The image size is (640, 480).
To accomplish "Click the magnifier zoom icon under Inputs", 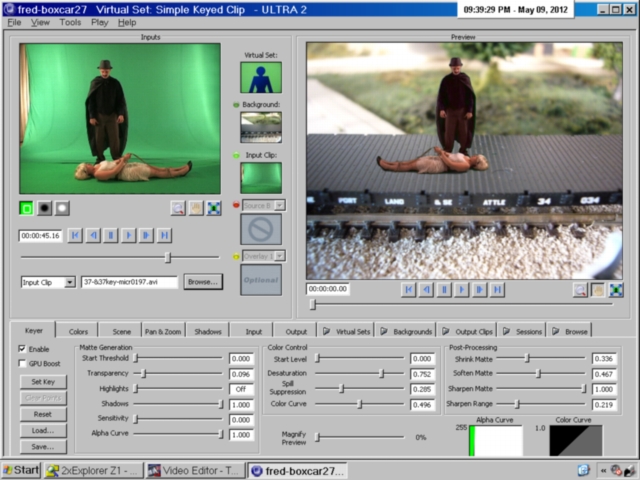I will point(178,208).
